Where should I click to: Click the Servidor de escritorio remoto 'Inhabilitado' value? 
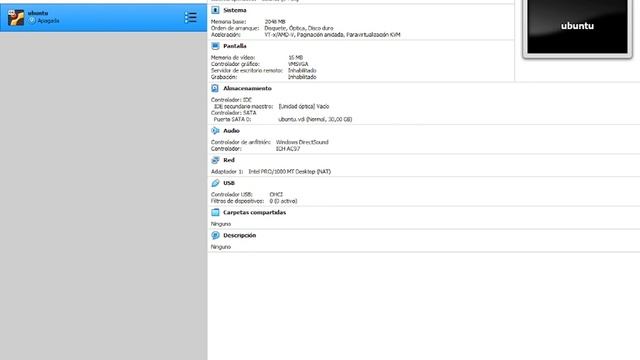coord(302,70)
